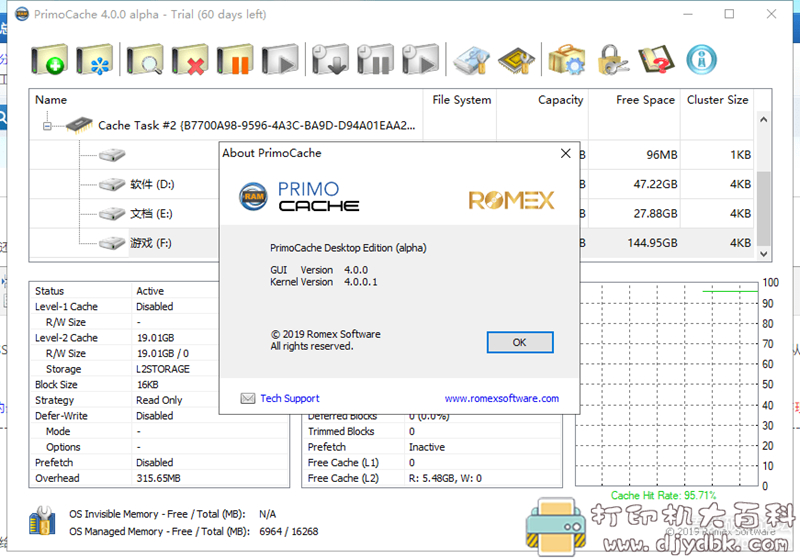This screenshot has height=558, width=800.
Task: Click the Flush Deferred Write down-arrow icon
Action: (330, 60)
